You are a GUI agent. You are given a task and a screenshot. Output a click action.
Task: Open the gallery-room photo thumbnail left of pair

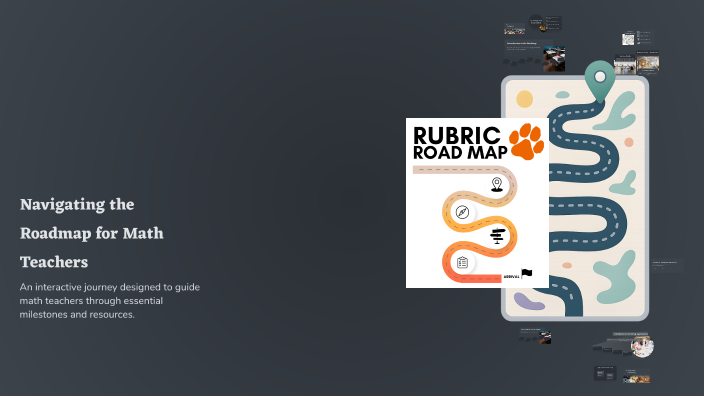click(625, 65)
